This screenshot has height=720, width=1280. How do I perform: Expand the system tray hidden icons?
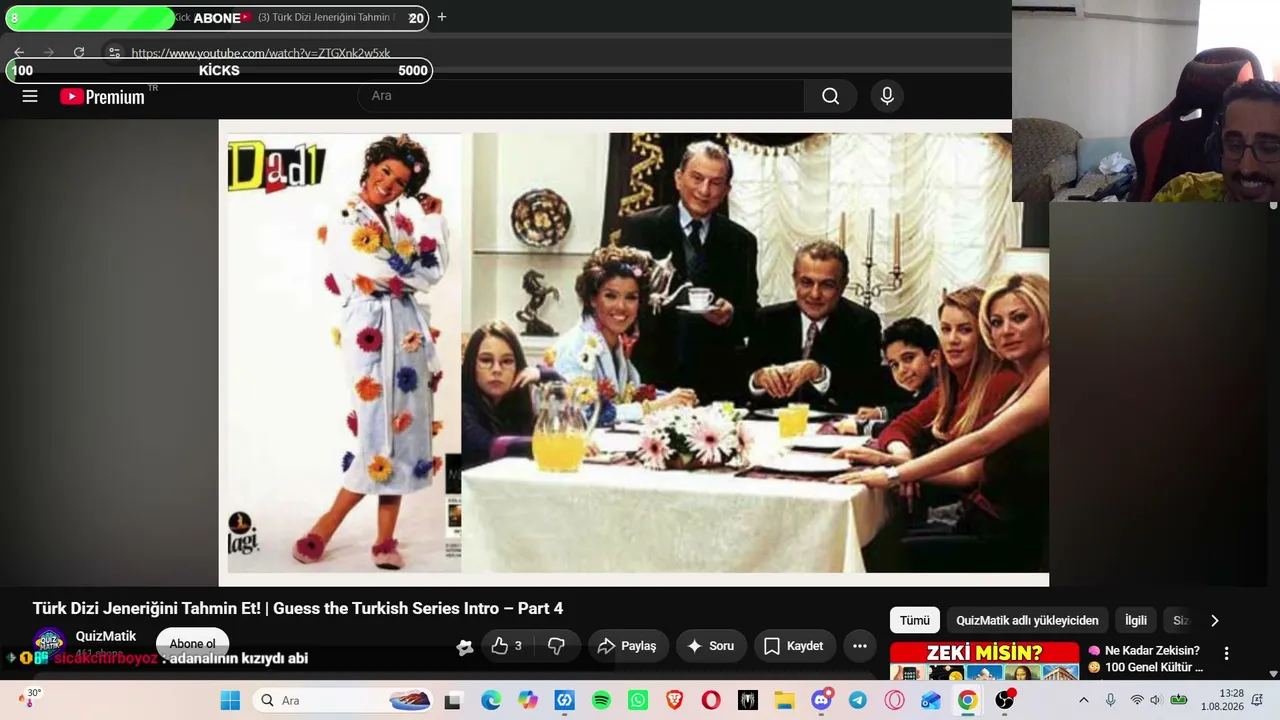pos(1083,700)
